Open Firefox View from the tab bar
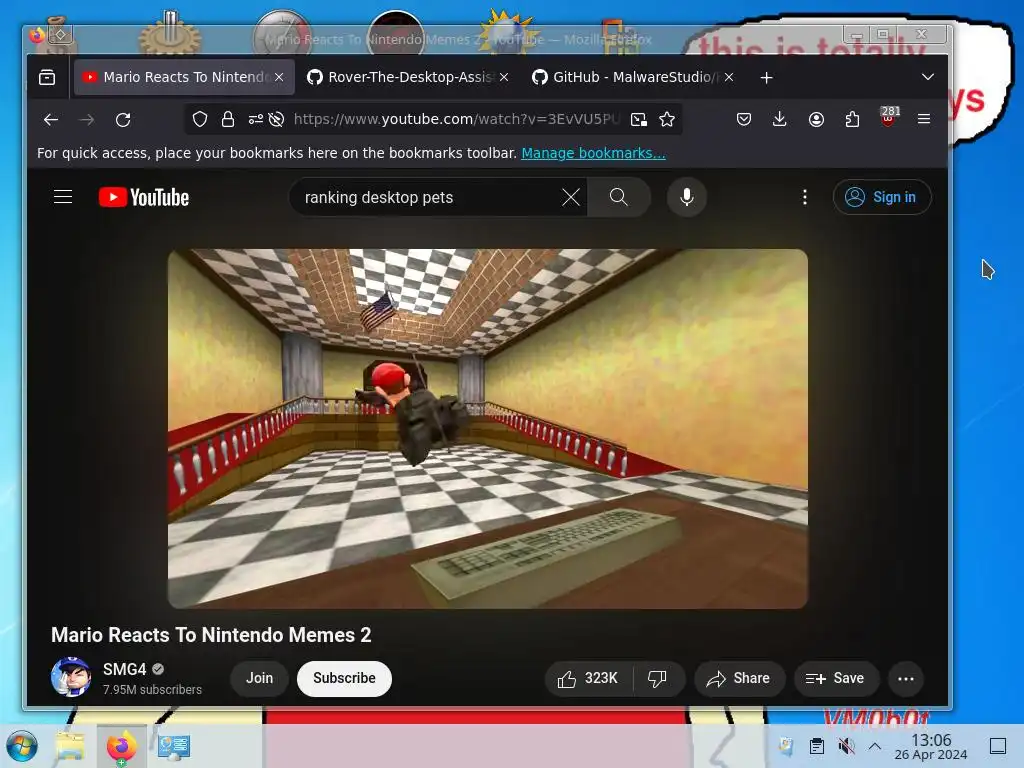 click(x=47, y=78)
